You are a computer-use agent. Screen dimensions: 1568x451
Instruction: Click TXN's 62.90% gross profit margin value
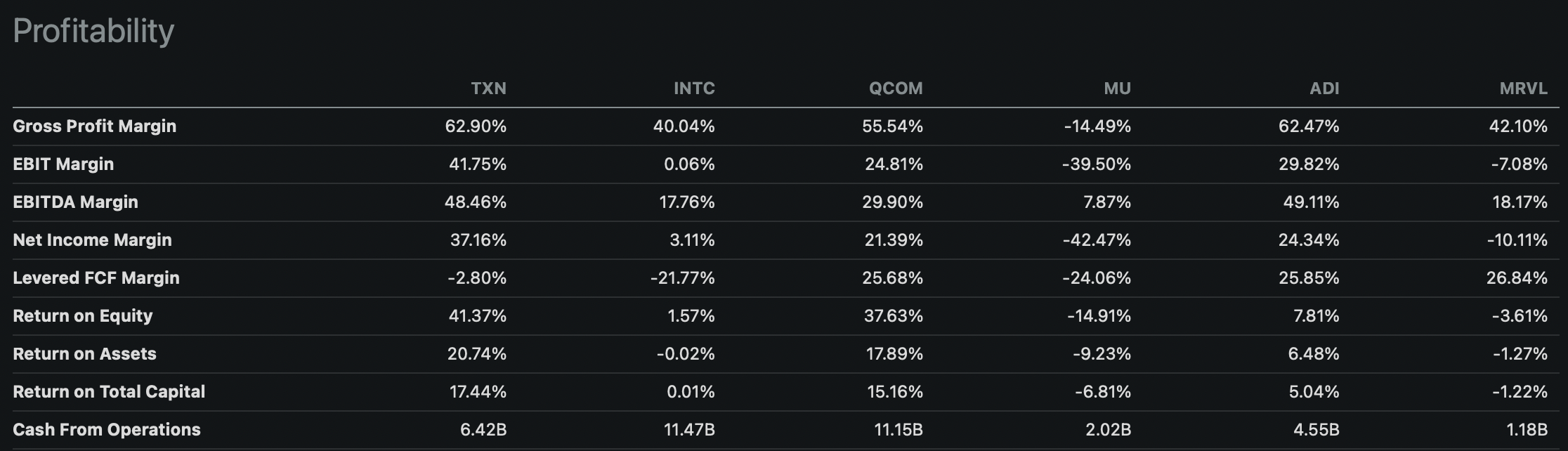[476, 126]
